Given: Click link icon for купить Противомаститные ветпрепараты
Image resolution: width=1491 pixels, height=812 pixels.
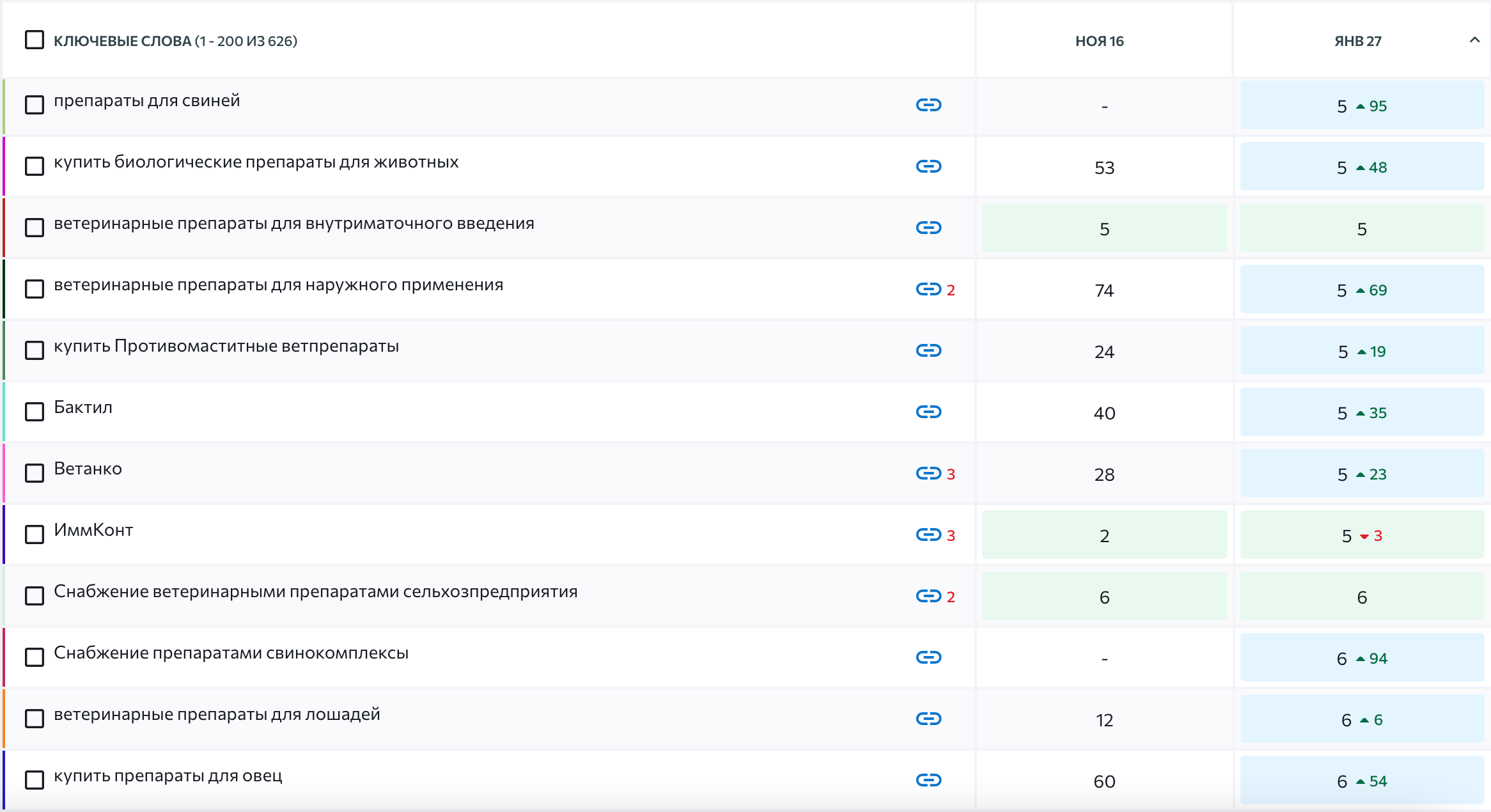Looking at the screenshot, I should coord(928,350).
